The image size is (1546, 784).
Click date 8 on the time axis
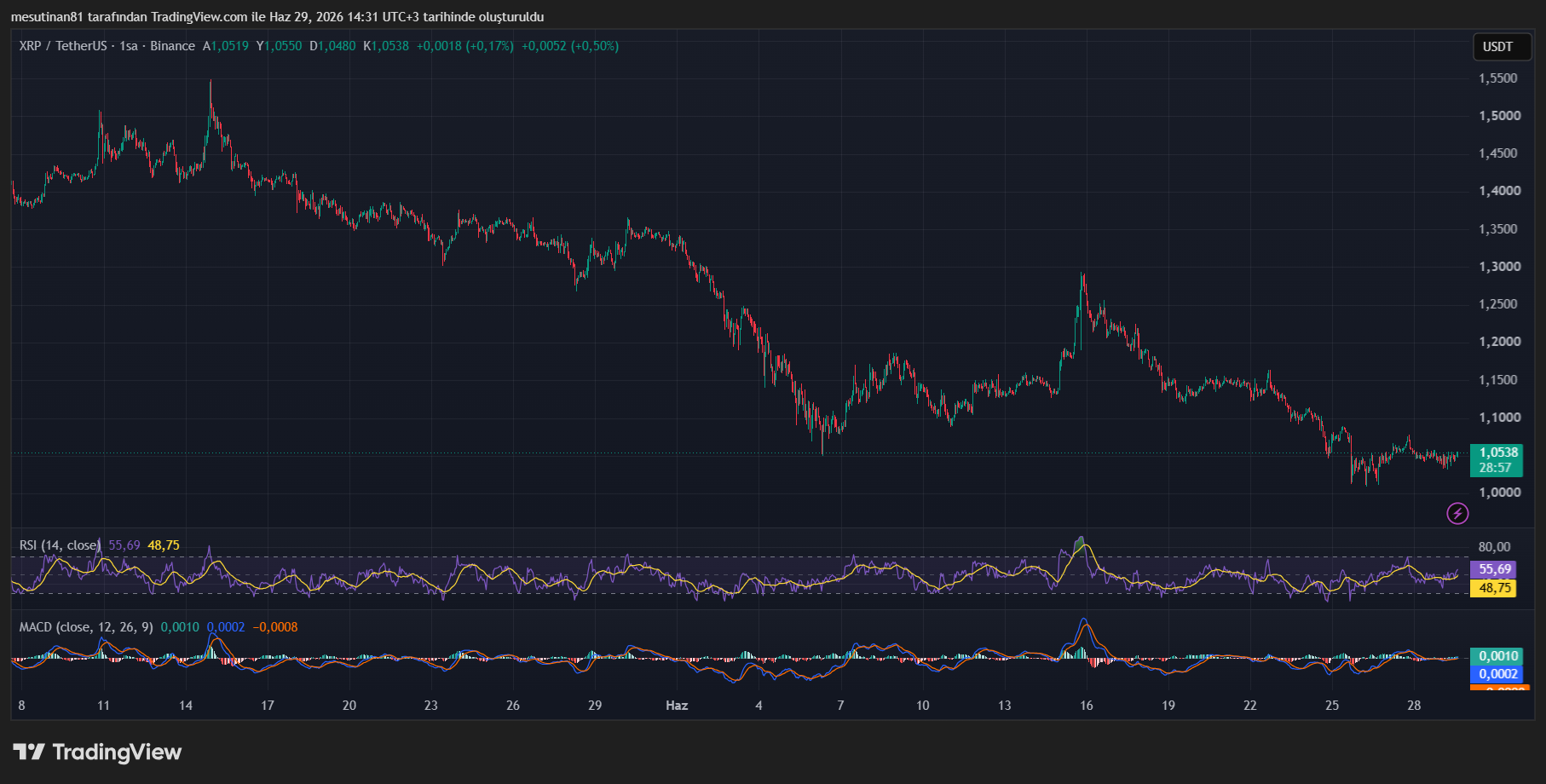[x=21, y=706]
